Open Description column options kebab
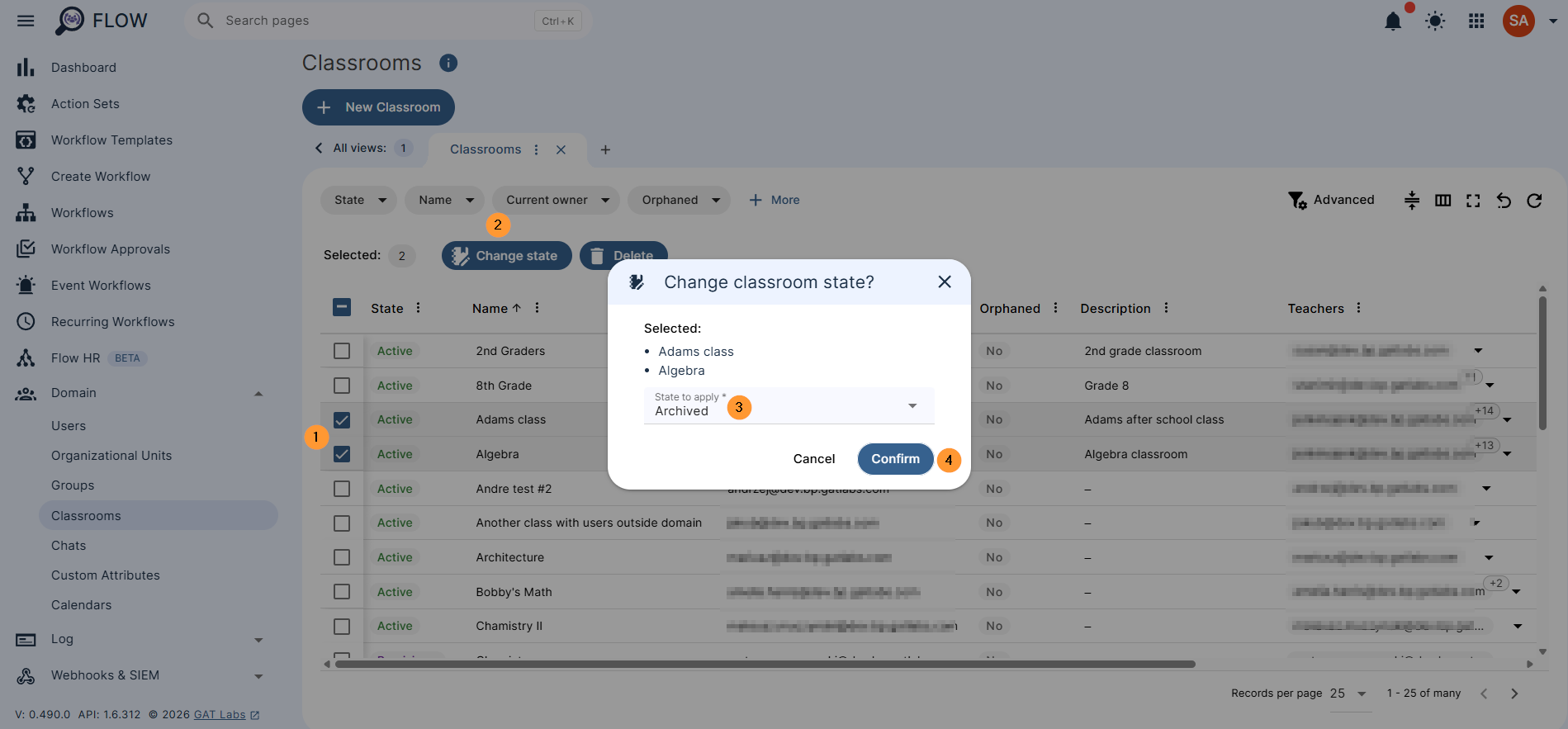The image size is (1568, 729). pyautogui.click(x=1166, y=308)
